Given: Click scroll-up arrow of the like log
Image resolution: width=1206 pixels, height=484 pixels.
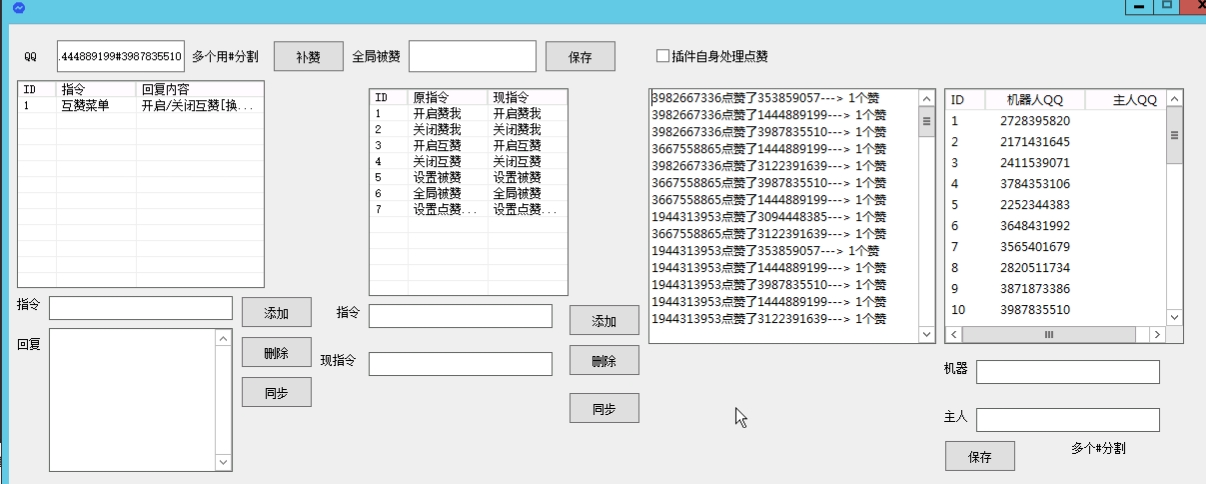Looking at the screenshot, I should (926, 99).
